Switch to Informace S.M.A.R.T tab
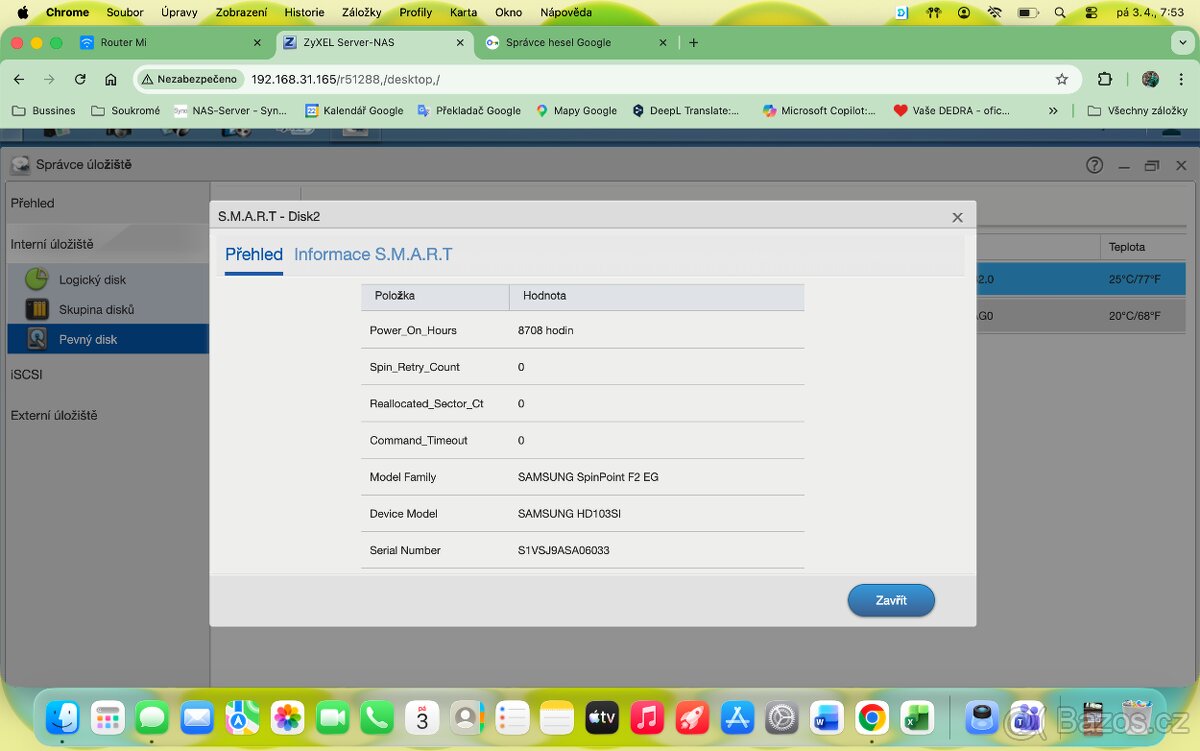 pyautogui.click(x=373, y=254)
